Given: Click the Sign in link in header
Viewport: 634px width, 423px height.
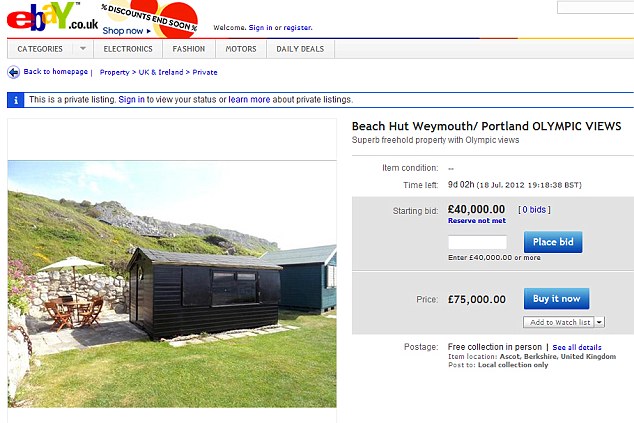Looking at the screenshot, I should 260,28.
